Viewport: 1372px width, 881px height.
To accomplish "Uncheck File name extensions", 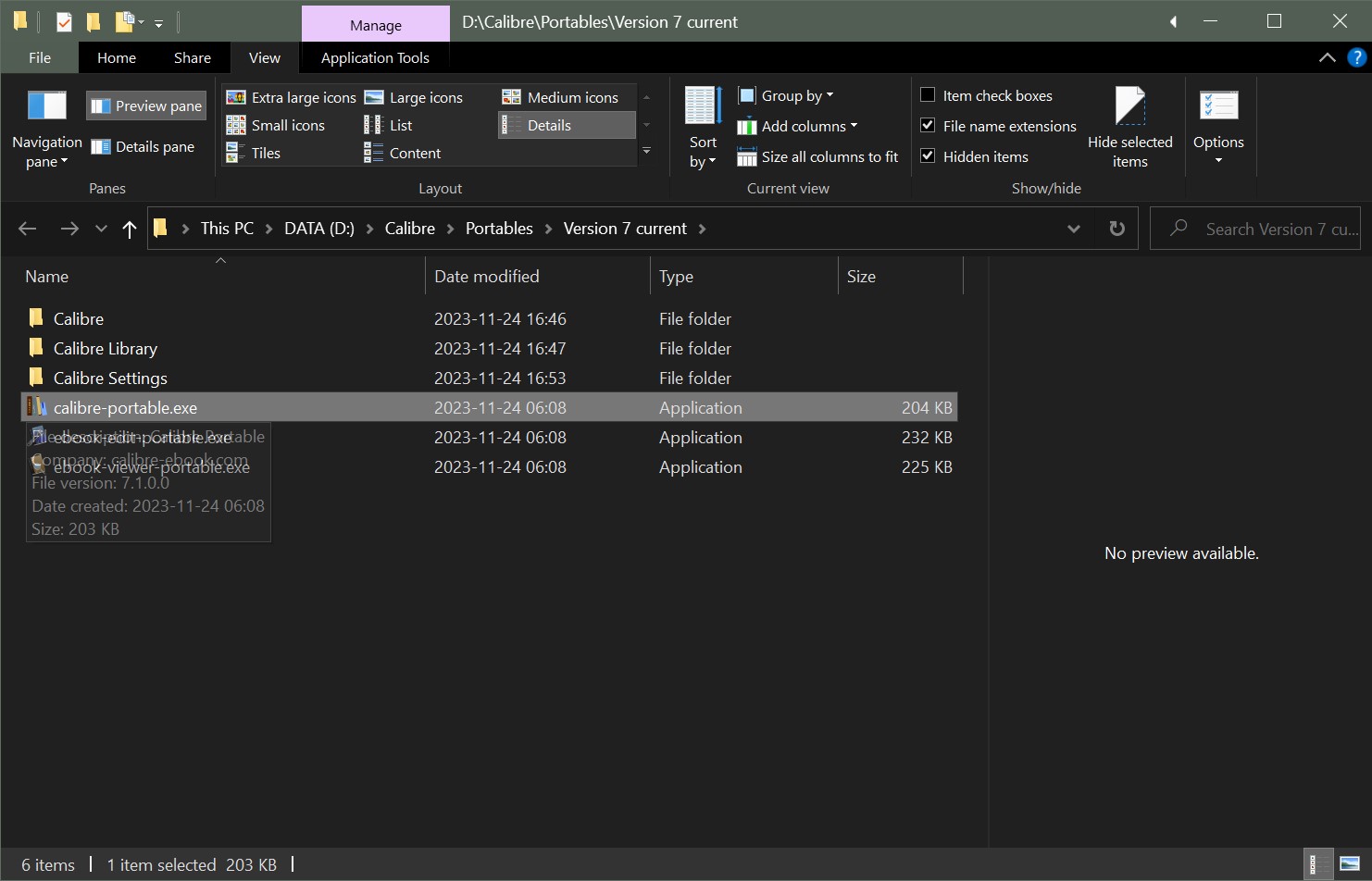I will point(928,125).
